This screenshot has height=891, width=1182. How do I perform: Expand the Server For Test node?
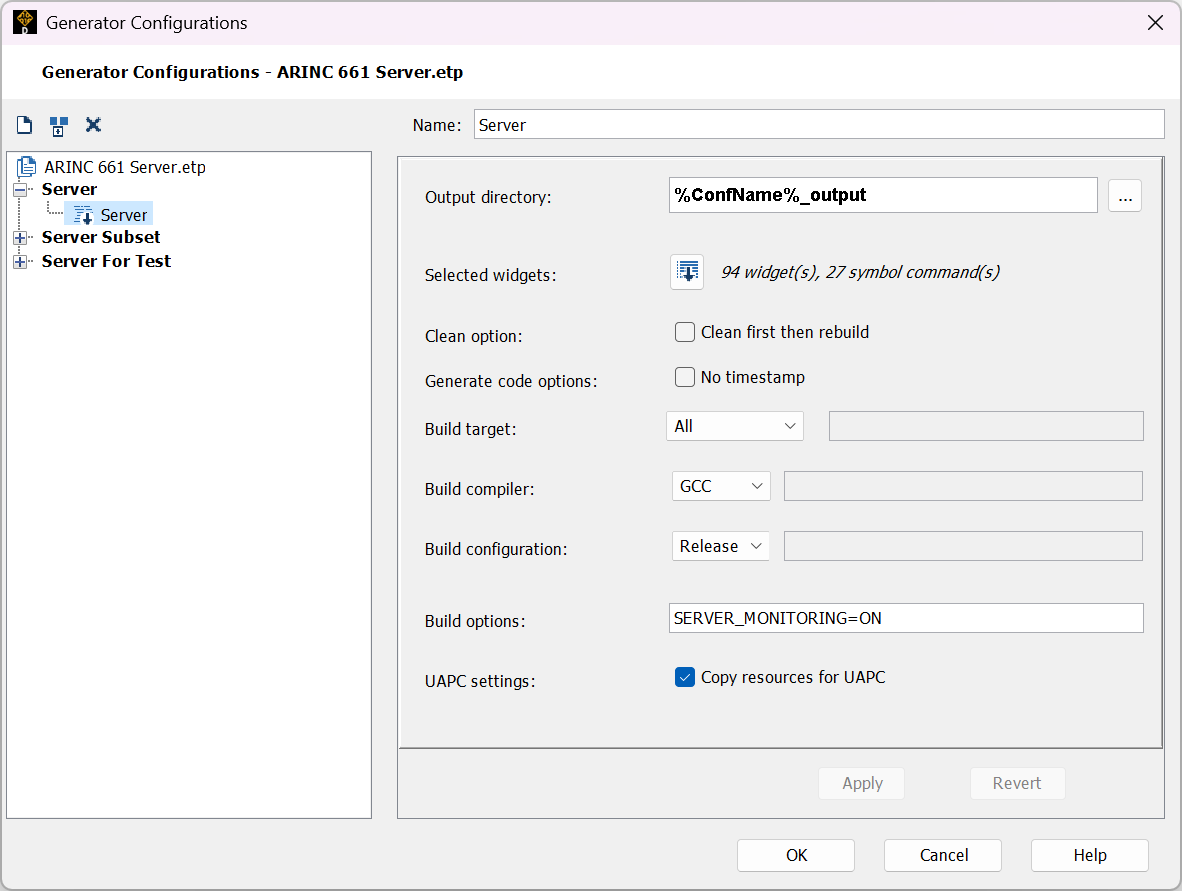point(20,262)
